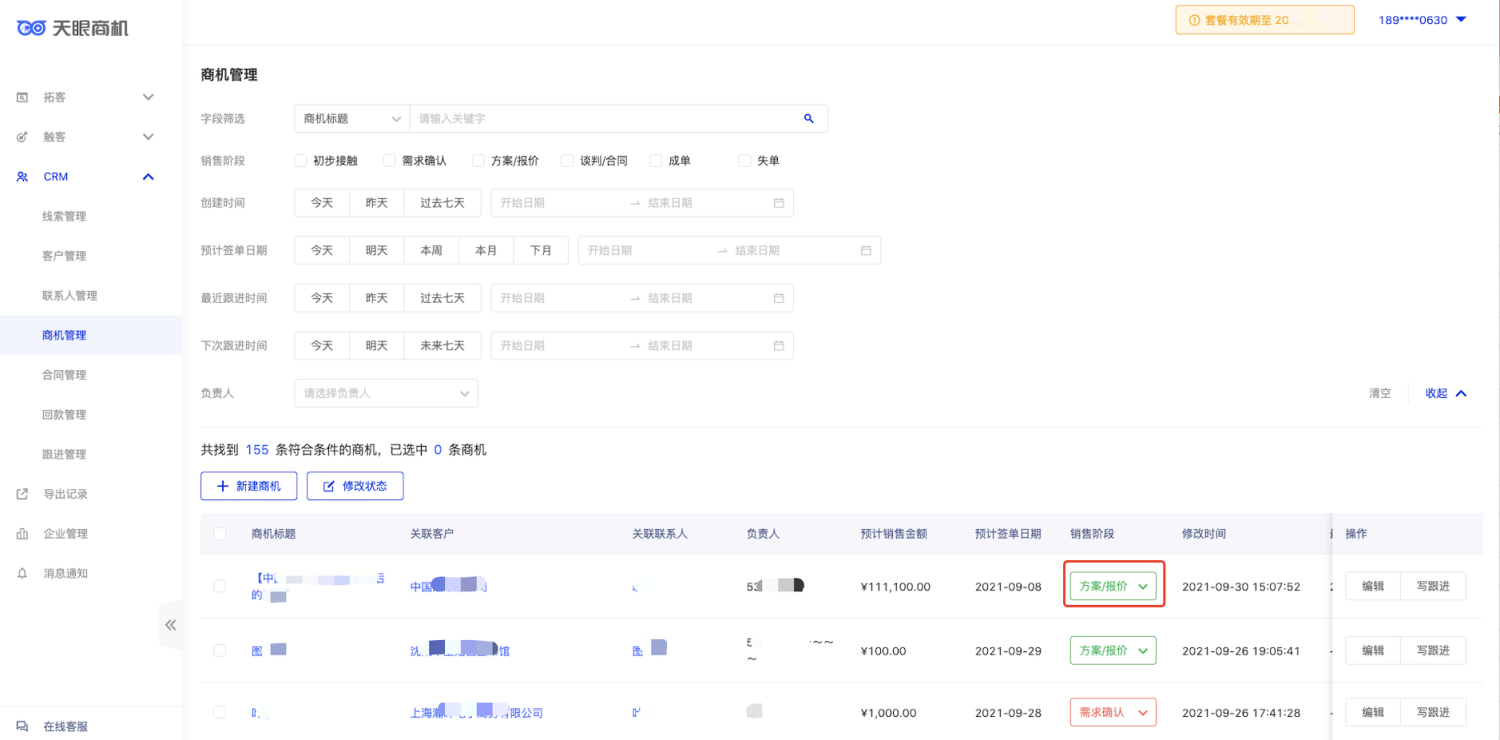Open calendar icon in 预计签单日期 date range
Screen dimensions: 1500x740
(866, 251)
